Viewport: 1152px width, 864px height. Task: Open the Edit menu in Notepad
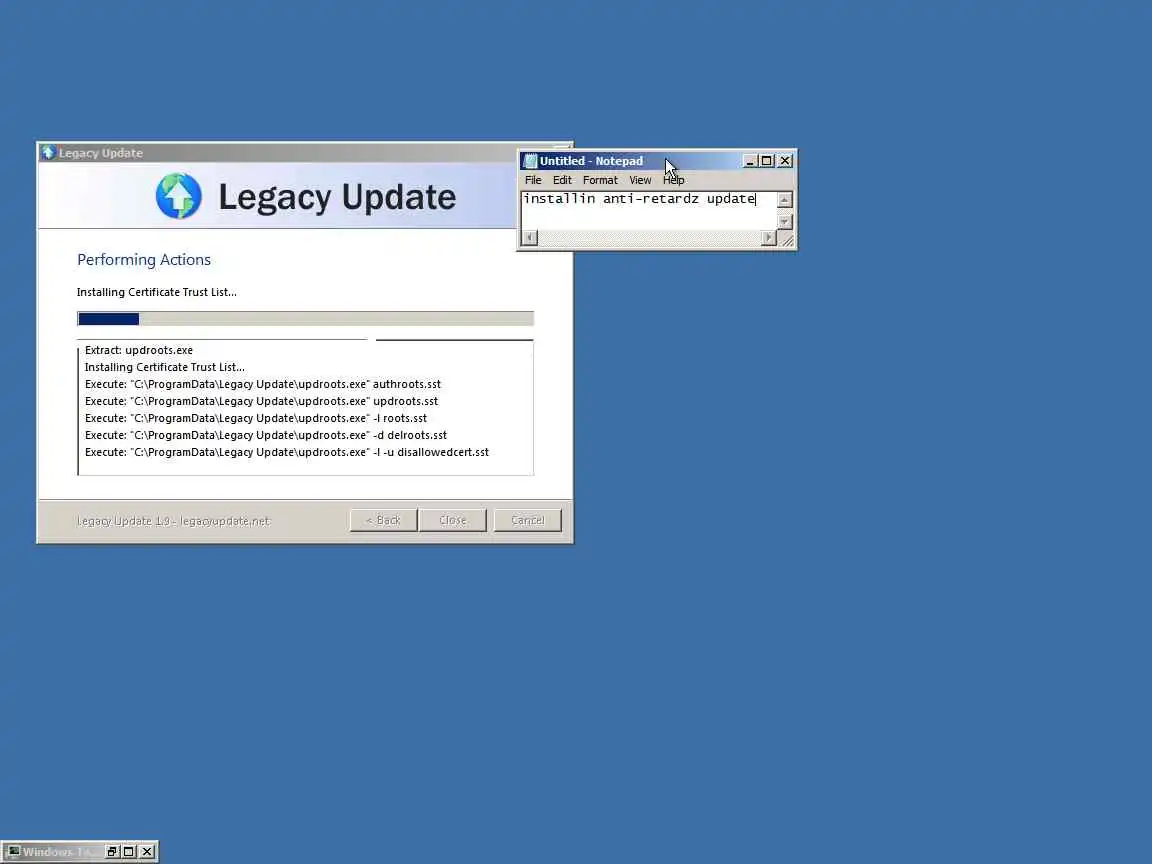click(562, 180)
